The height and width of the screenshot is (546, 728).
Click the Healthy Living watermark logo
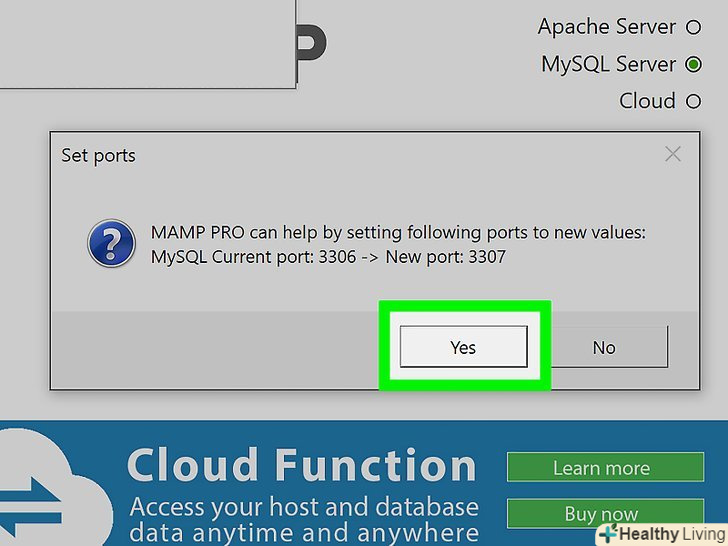point(662,533)
